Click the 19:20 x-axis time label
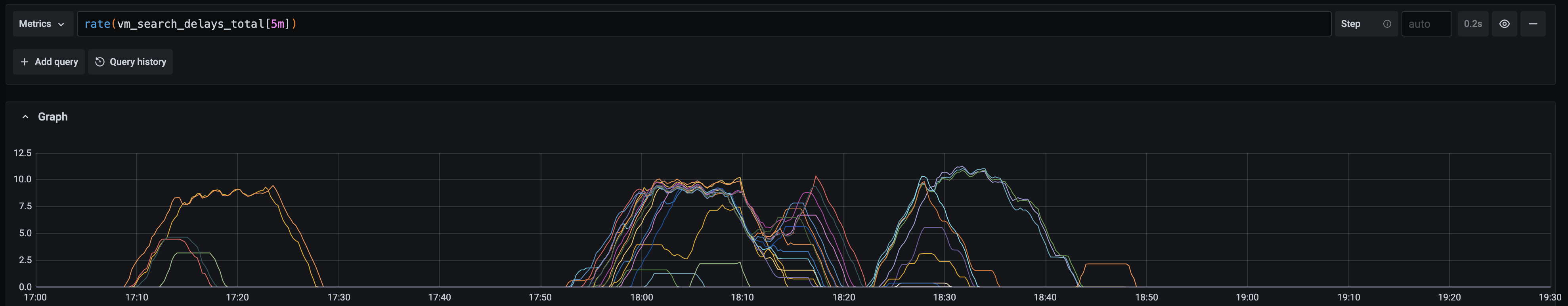1568x306 pixels. pyautogui.click(x=1449, y=298)
